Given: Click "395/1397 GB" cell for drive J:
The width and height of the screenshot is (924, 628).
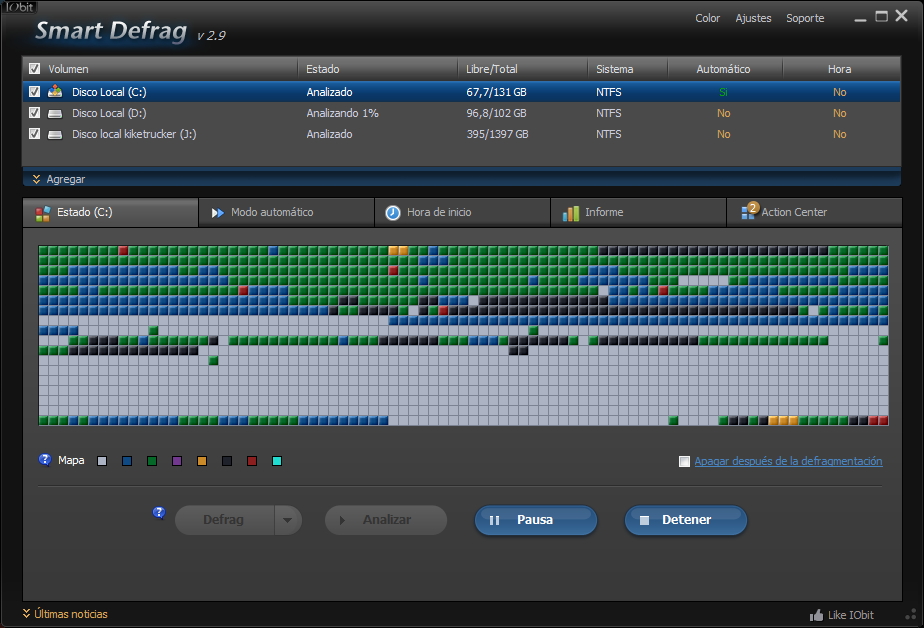Looking at the screenshot, I should tap(497, 134).
